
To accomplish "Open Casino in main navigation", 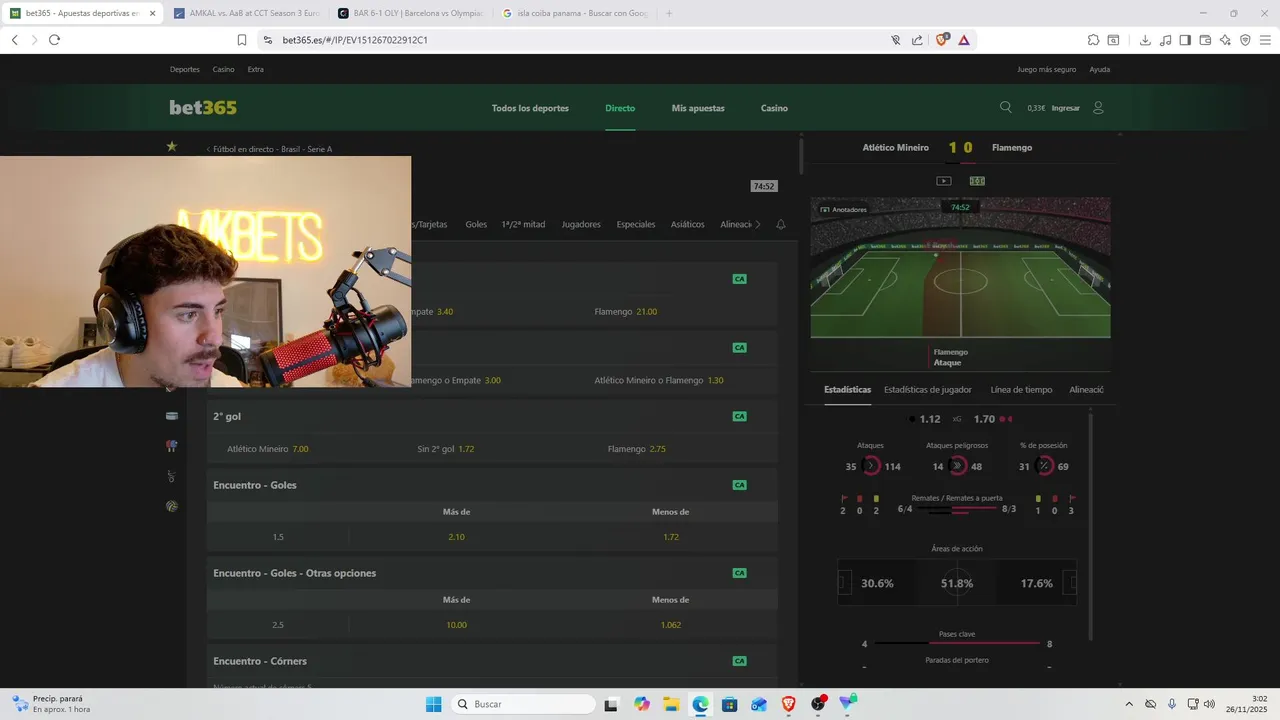I will pos(774,108).
